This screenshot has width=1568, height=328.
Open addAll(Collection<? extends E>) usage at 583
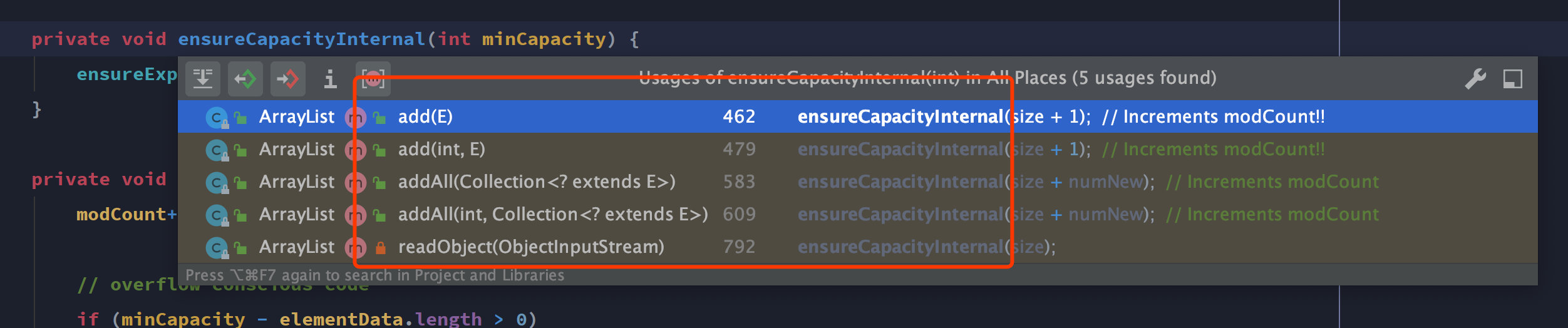click(x=857, y=182)
